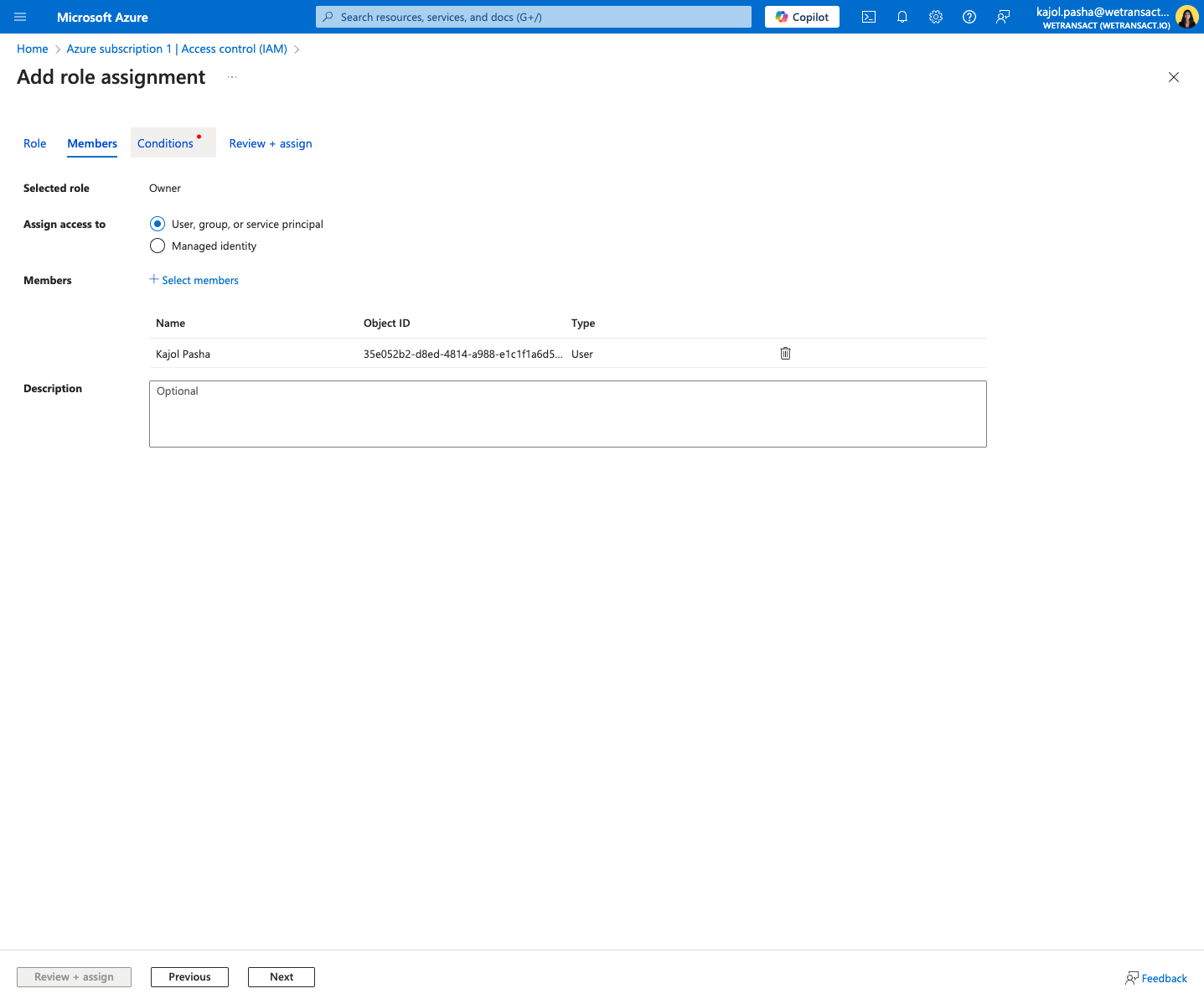Launch Cloud Shell from the top bar
The height and width of the screenshot is (1004, 1204).
(869, 17)
